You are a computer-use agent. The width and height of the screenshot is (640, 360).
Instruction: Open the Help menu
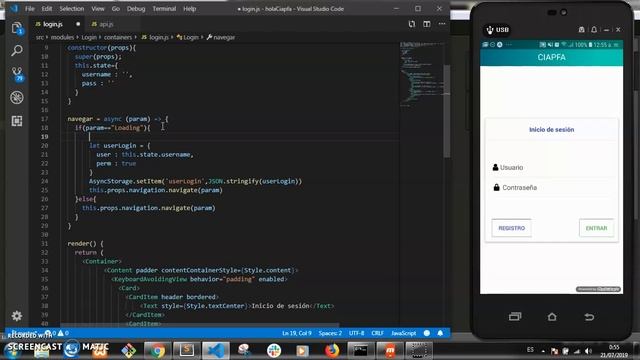click(189, 9)
